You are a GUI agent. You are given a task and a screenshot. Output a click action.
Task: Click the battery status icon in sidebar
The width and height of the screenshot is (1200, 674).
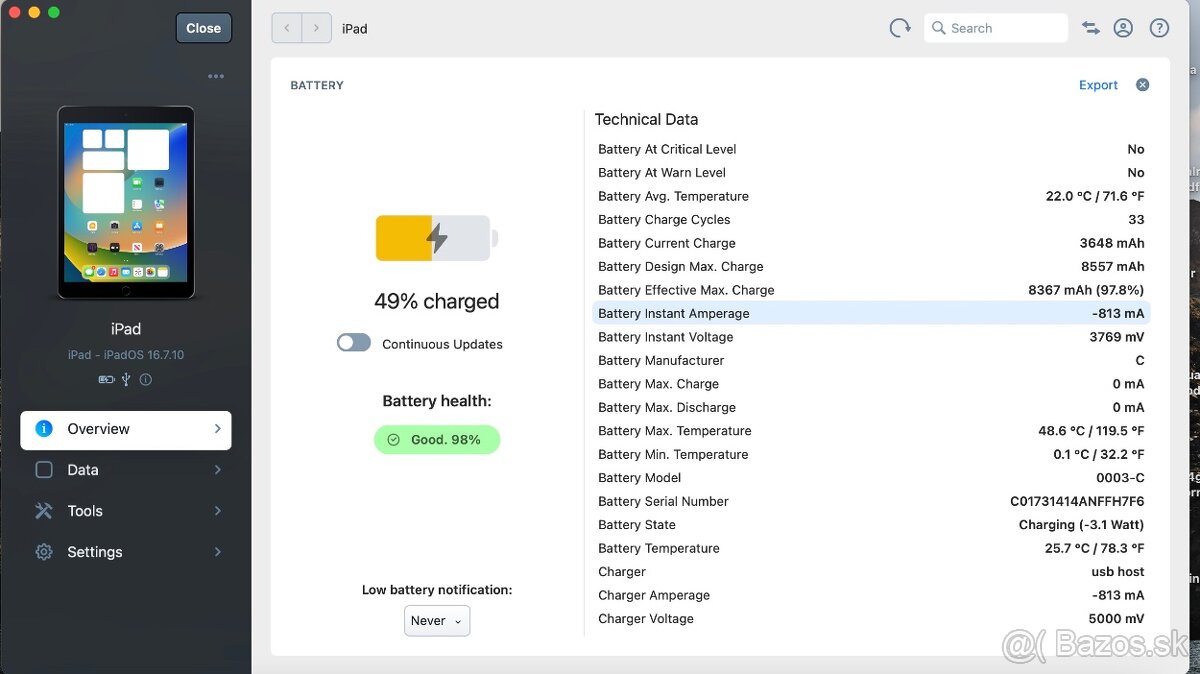(106, 380)
